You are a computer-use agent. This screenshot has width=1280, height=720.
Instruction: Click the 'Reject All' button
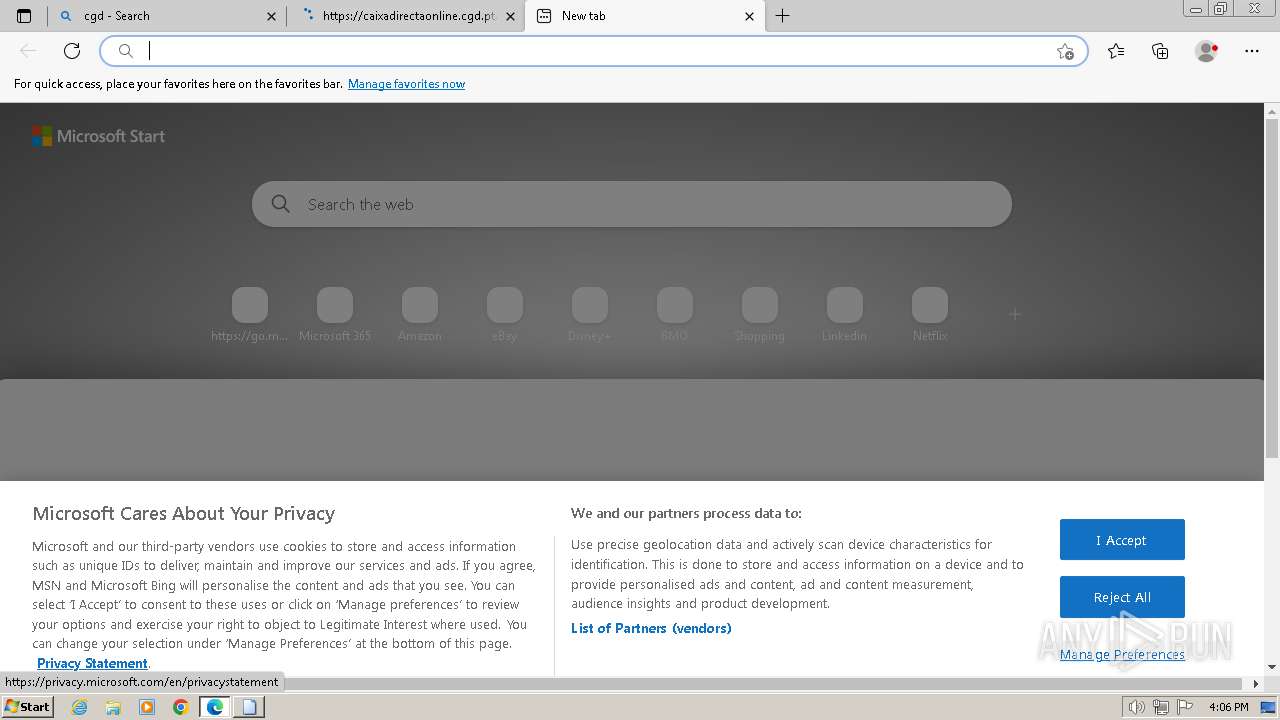pos(1122,597)
